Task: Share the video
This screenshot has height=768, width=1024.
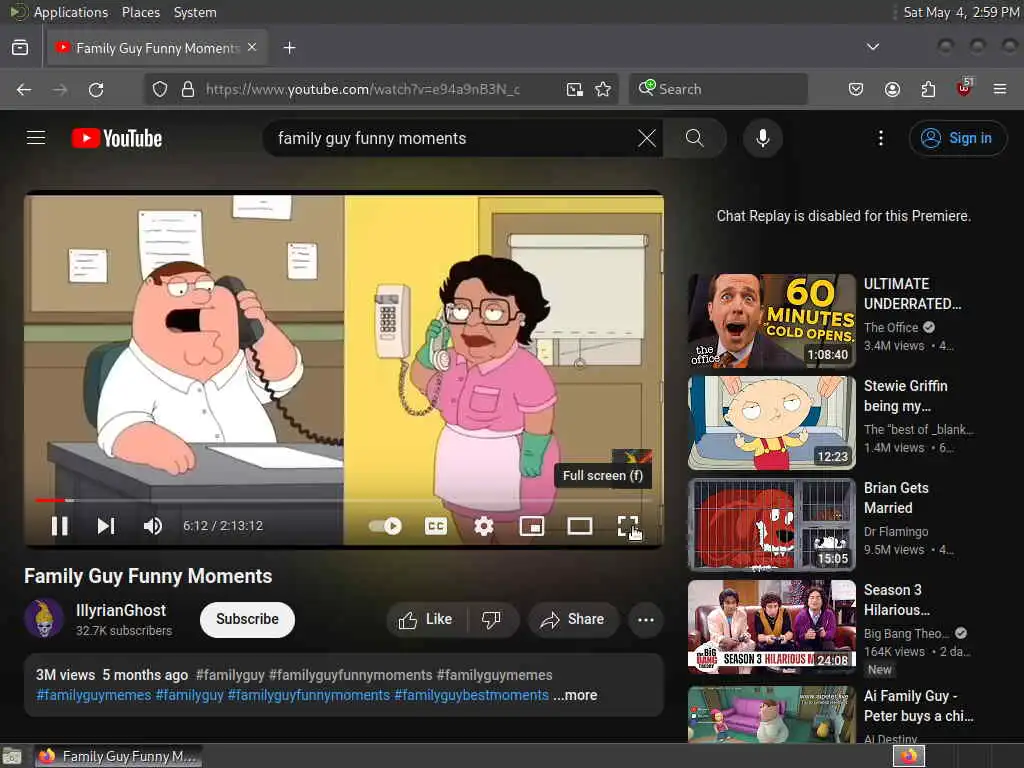Action: click(x=573, y=619)
